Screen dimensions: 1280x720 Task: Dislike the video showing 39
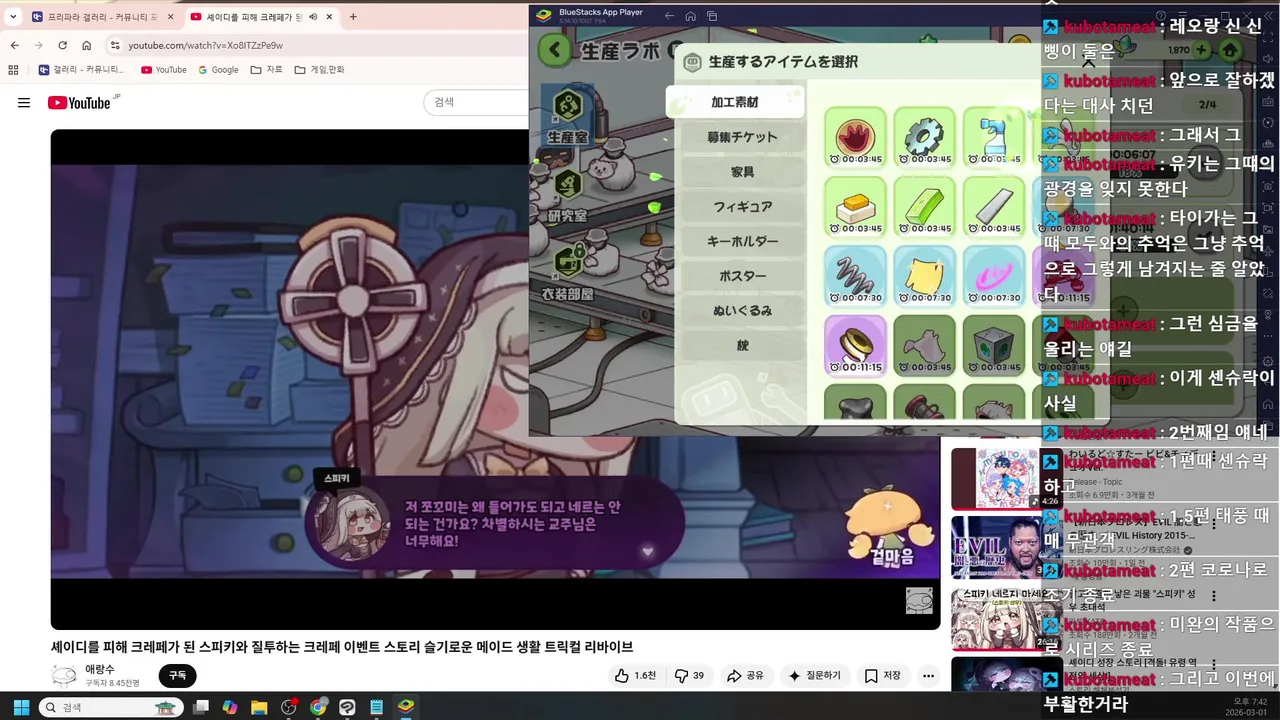(690, 676)
